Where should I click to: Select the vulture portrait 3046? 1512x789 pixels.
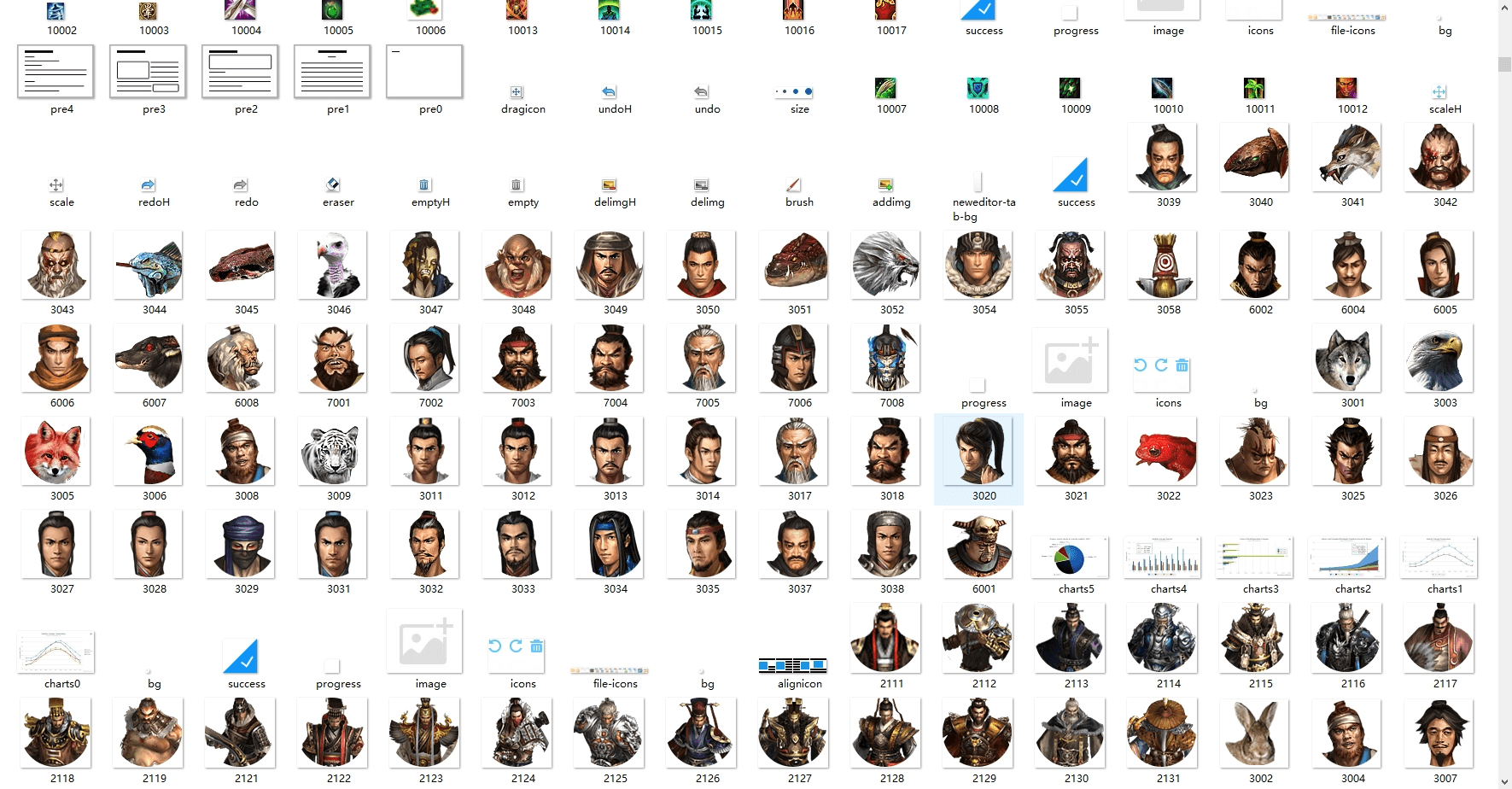pyautogui.click(x=332, y=265)
